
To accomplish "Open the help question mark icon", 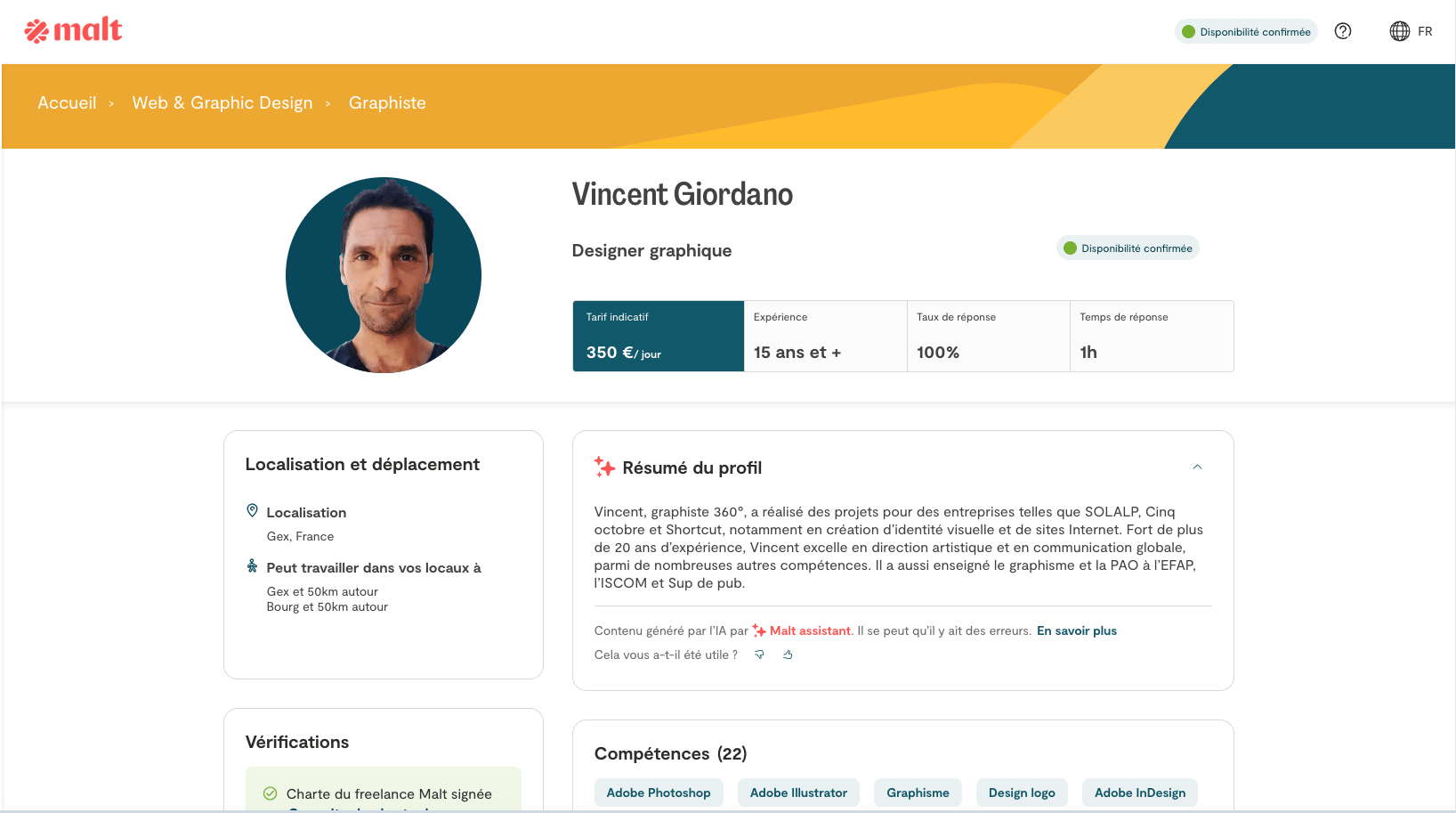I will [x=1343, y=31].
